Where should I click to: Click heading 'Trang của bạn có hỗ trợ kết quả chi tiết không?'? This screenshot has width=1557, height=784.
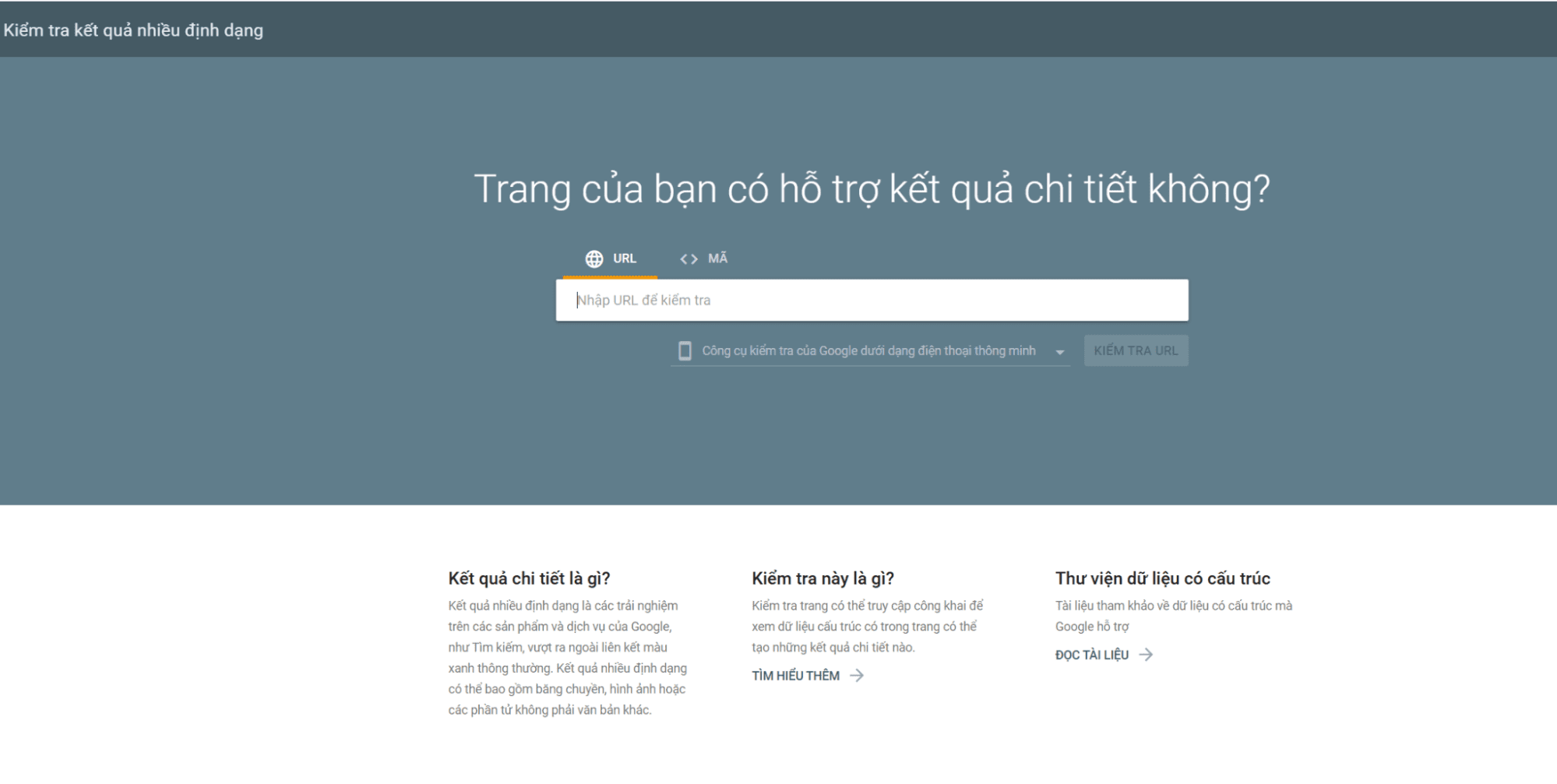point(872,189)
